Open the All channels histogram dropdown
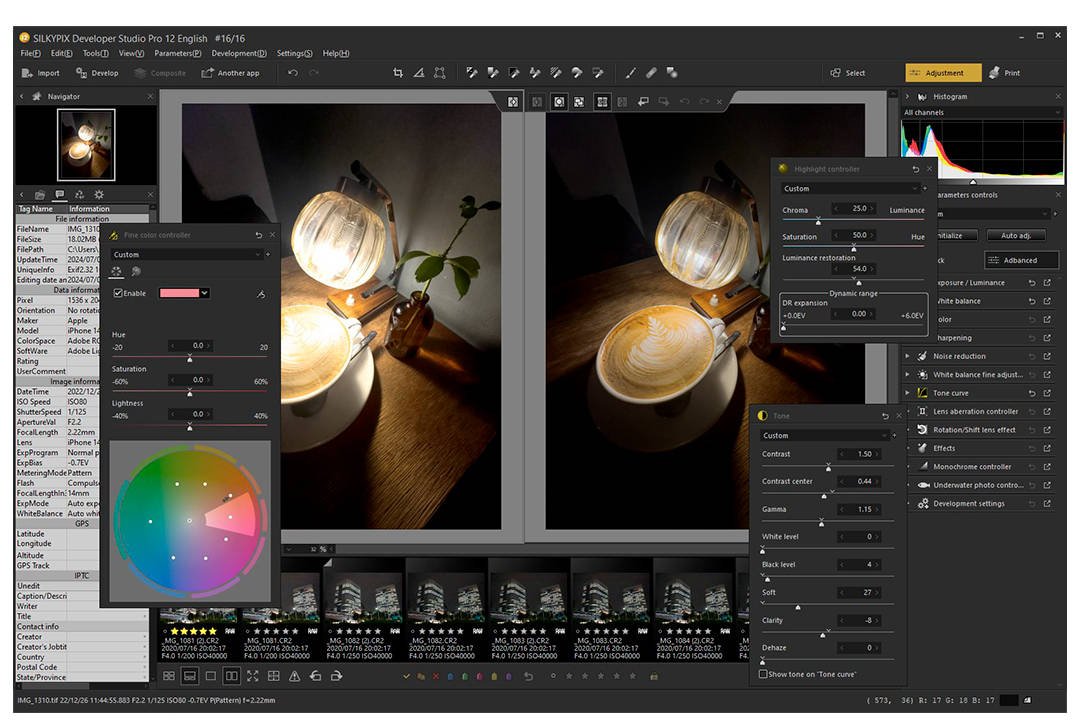Viewport: 1080px width, 720px height. [x=980, y=113]
